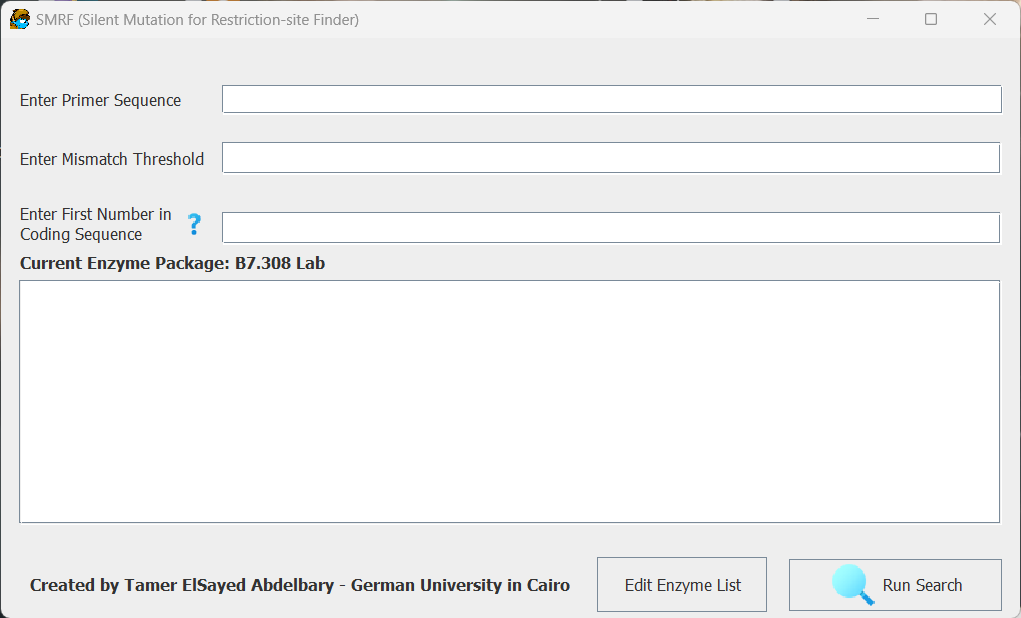The width and height of the screenshot is (1021, 618).
Task: Minimize the SMRF window
Action: pos(872,19)
